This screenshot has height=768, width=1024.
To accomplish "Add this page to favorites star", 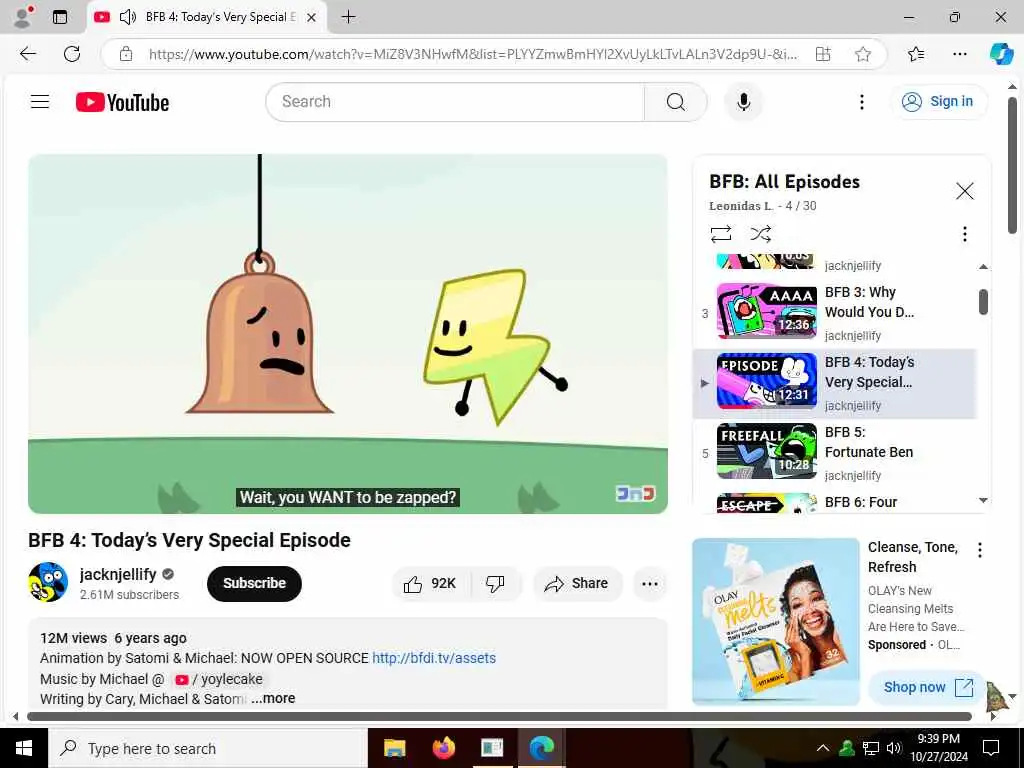I will (863, 54).
